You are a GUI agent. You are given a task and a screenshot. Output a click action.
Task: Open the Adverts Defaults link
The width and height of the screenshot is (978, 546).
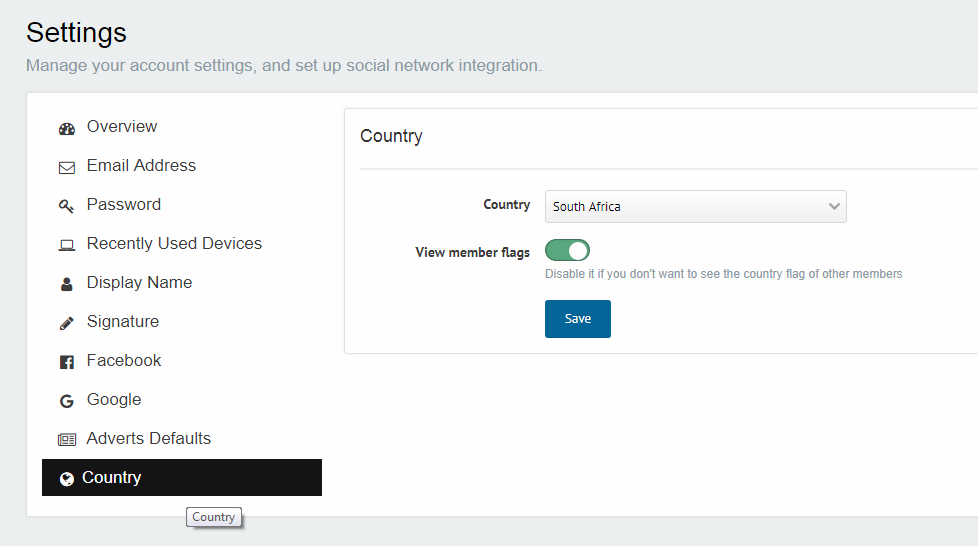[x=148, y=439]
